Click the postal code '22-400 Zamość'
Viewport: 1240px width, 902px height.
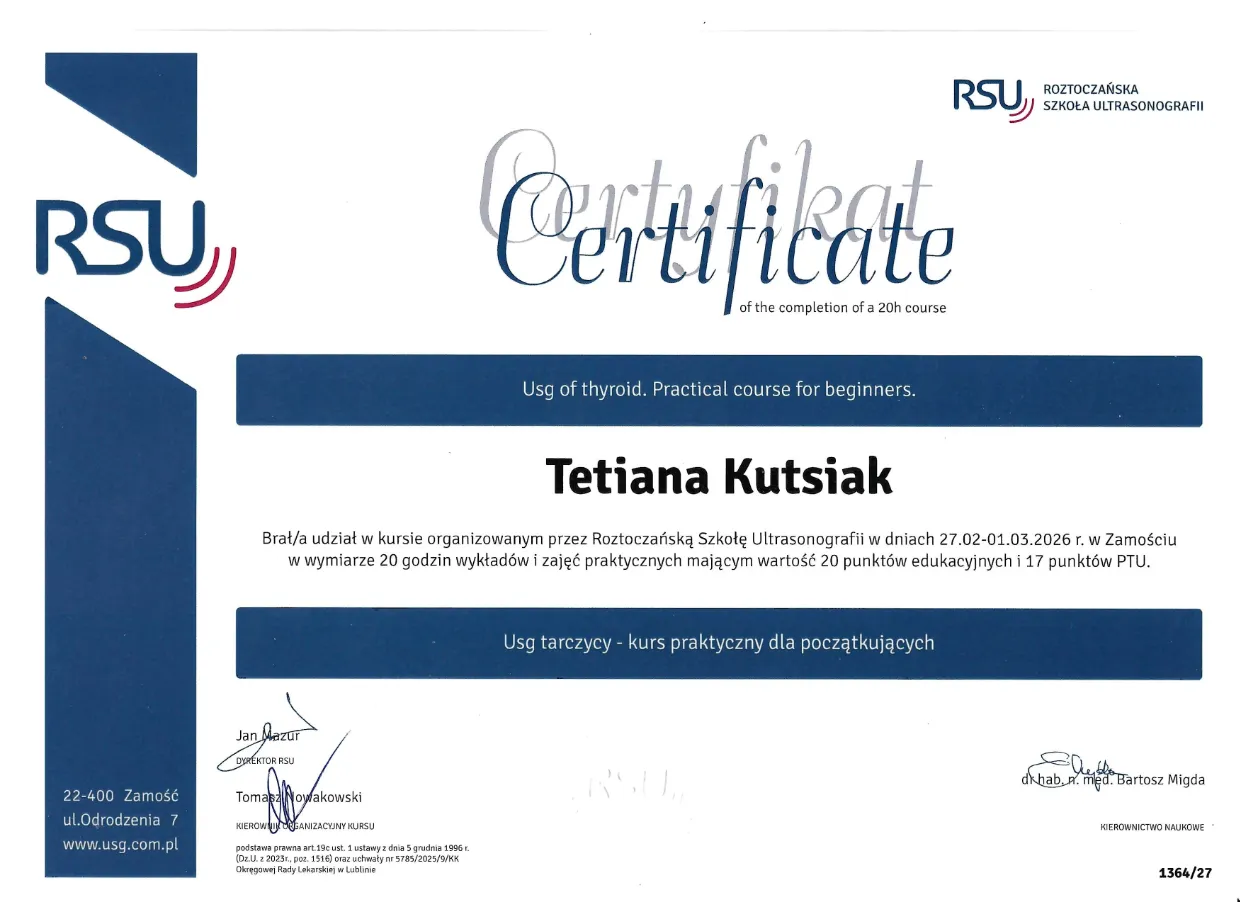pos(120,797)
